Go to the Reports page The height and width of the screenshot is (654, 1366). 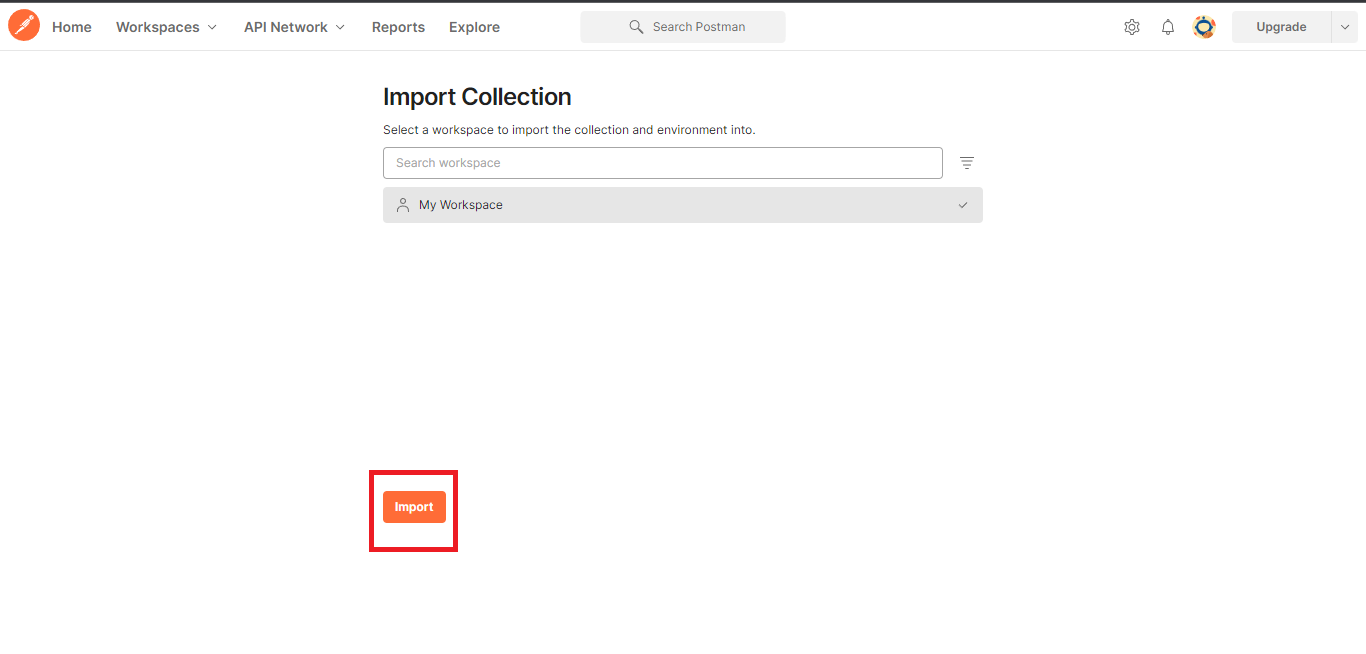click(x=398, y=27)
